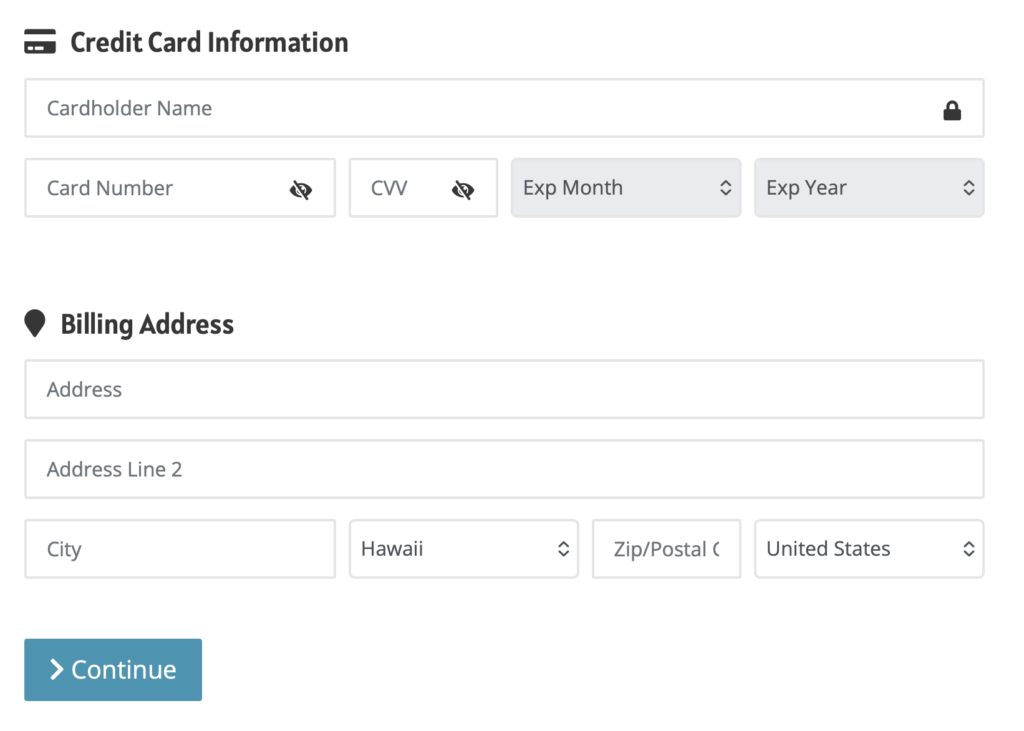Viewport: 1024px width, 731px height.
Task: Toggle card number visibility eye icon
Action: [x=300, y=190]
